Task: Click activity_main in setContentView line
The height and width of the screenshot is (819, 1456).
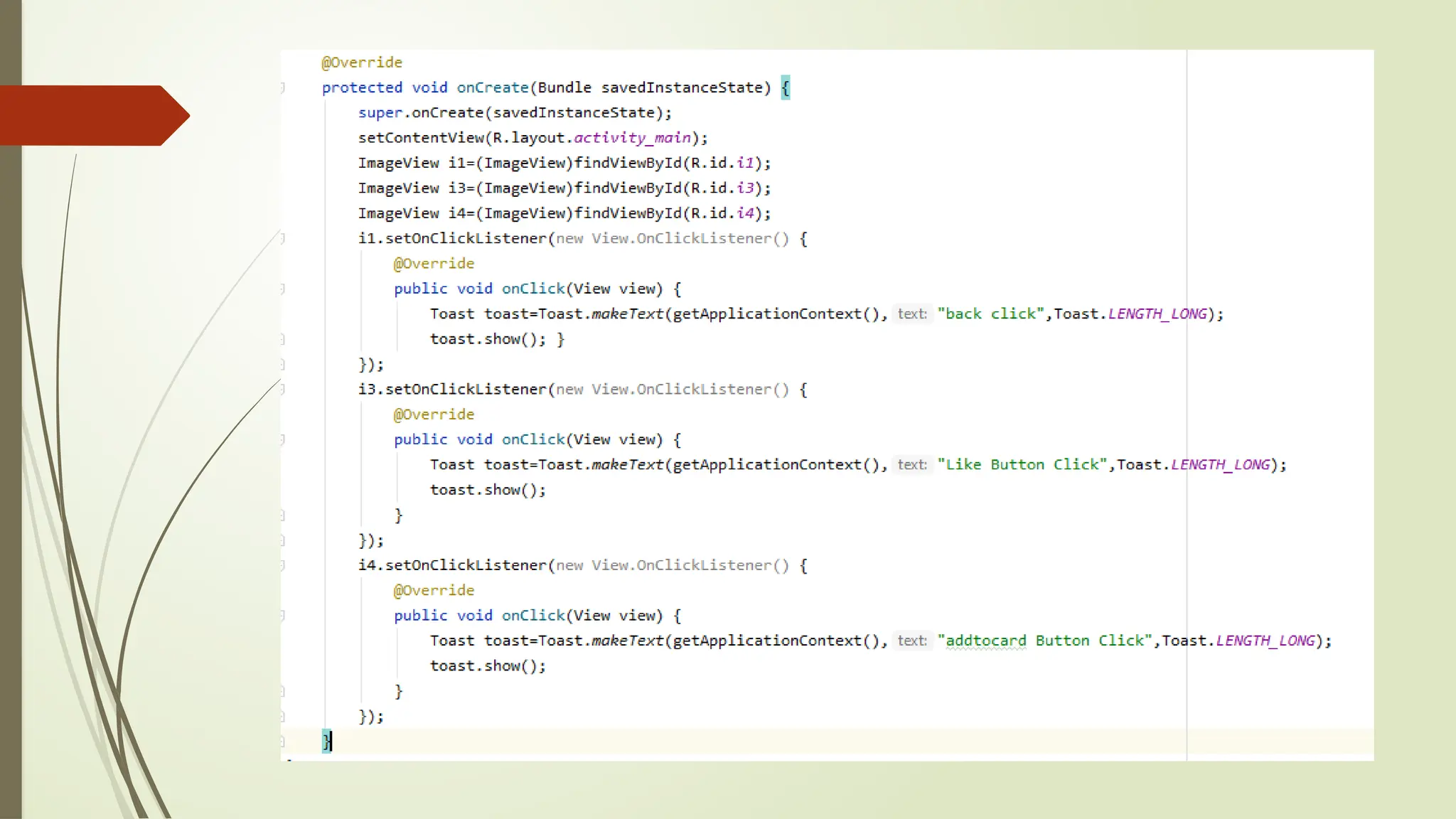Action: point(632,138)
